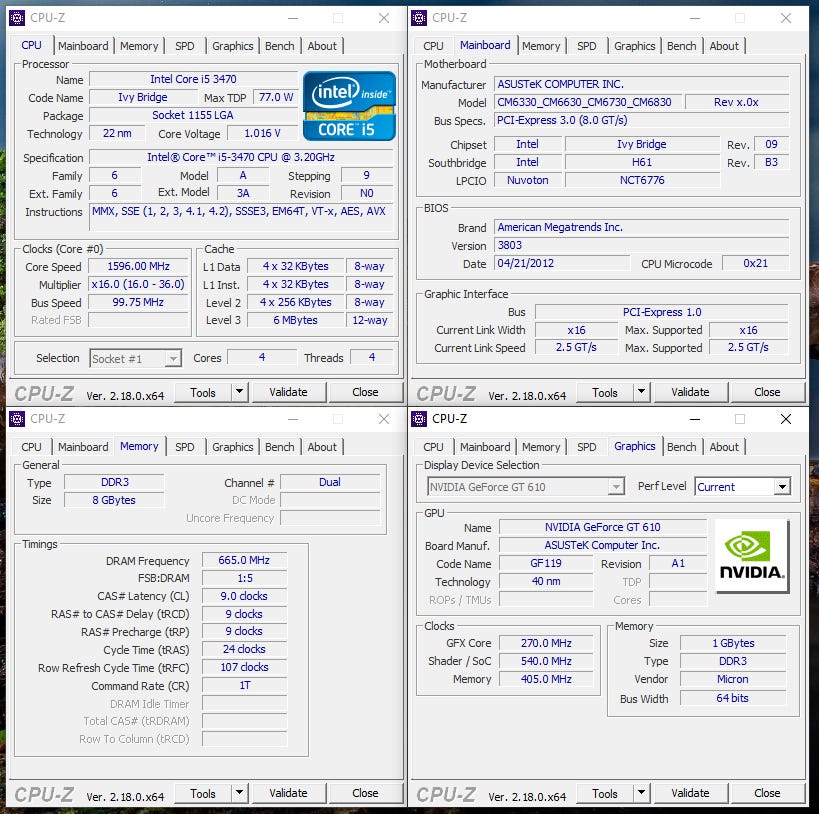Click the GPU memory Vendor Micron value
This screenshot has width=819, height=814.
tap(733, 679)
